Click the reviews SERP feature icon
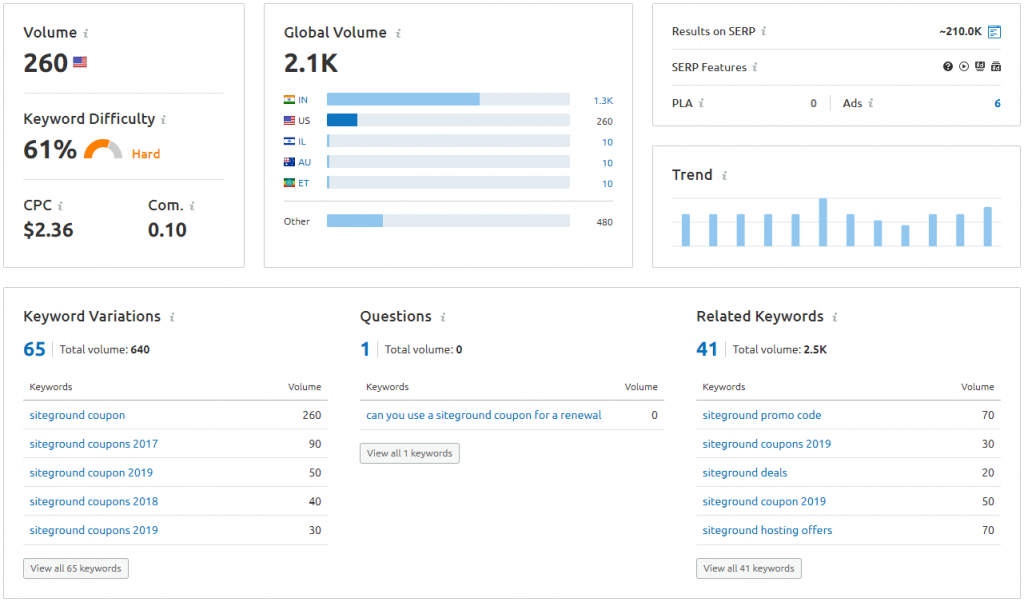1024x602 pixels. pos(980,66)
